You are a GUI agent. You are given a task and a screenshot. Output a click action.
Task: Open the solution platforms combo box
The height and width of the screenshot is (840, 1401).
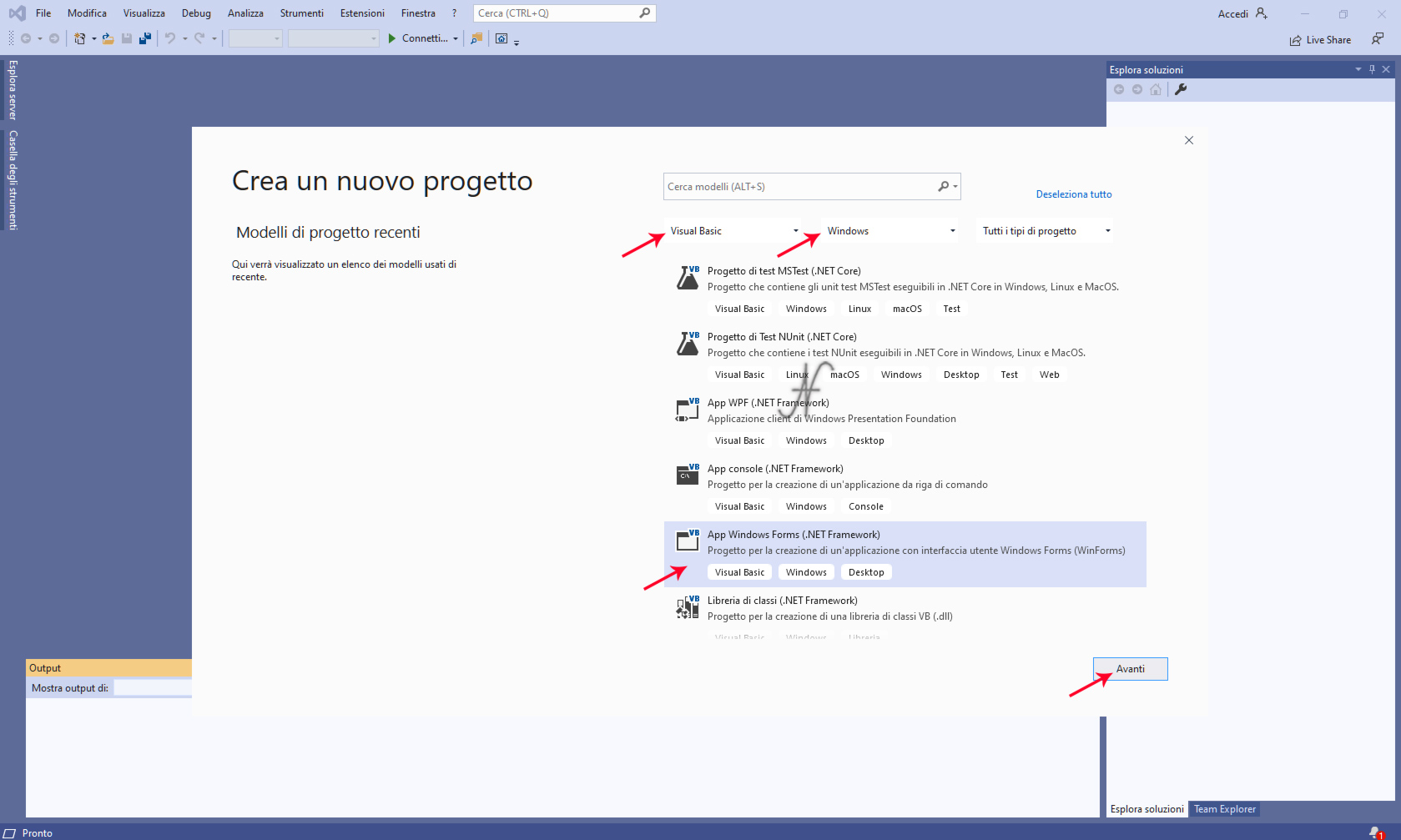[333, 38]
